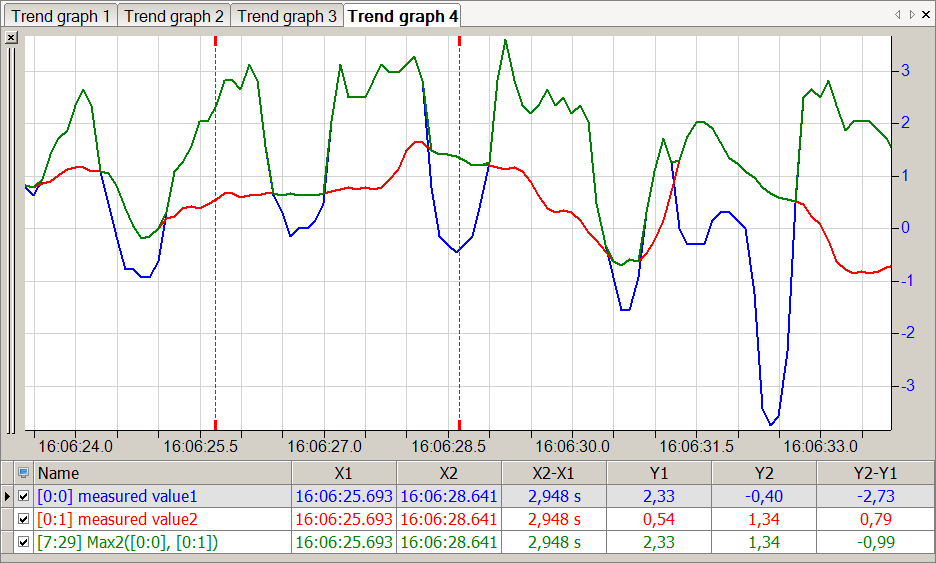Close the tab panel with top-right X
Viewport: 936px width, 563px height.
click(926, 15)
